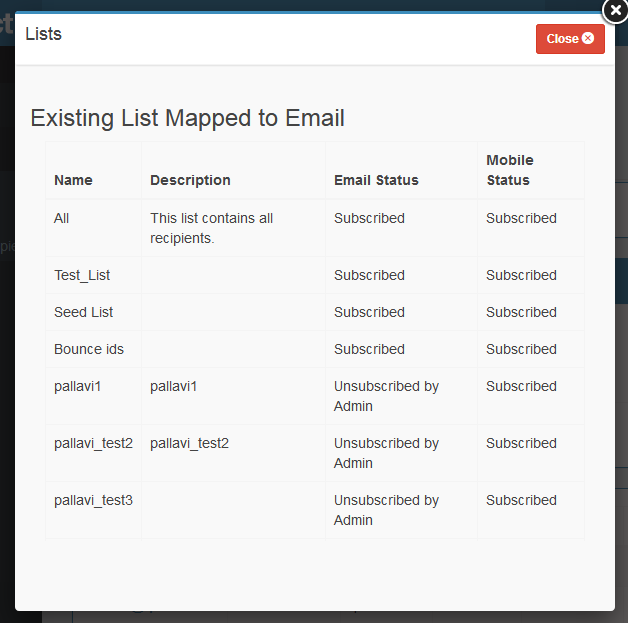Screen dimensions: 628x623
Task: Select the Bounce ids row name
Action: tap(89, 349)
